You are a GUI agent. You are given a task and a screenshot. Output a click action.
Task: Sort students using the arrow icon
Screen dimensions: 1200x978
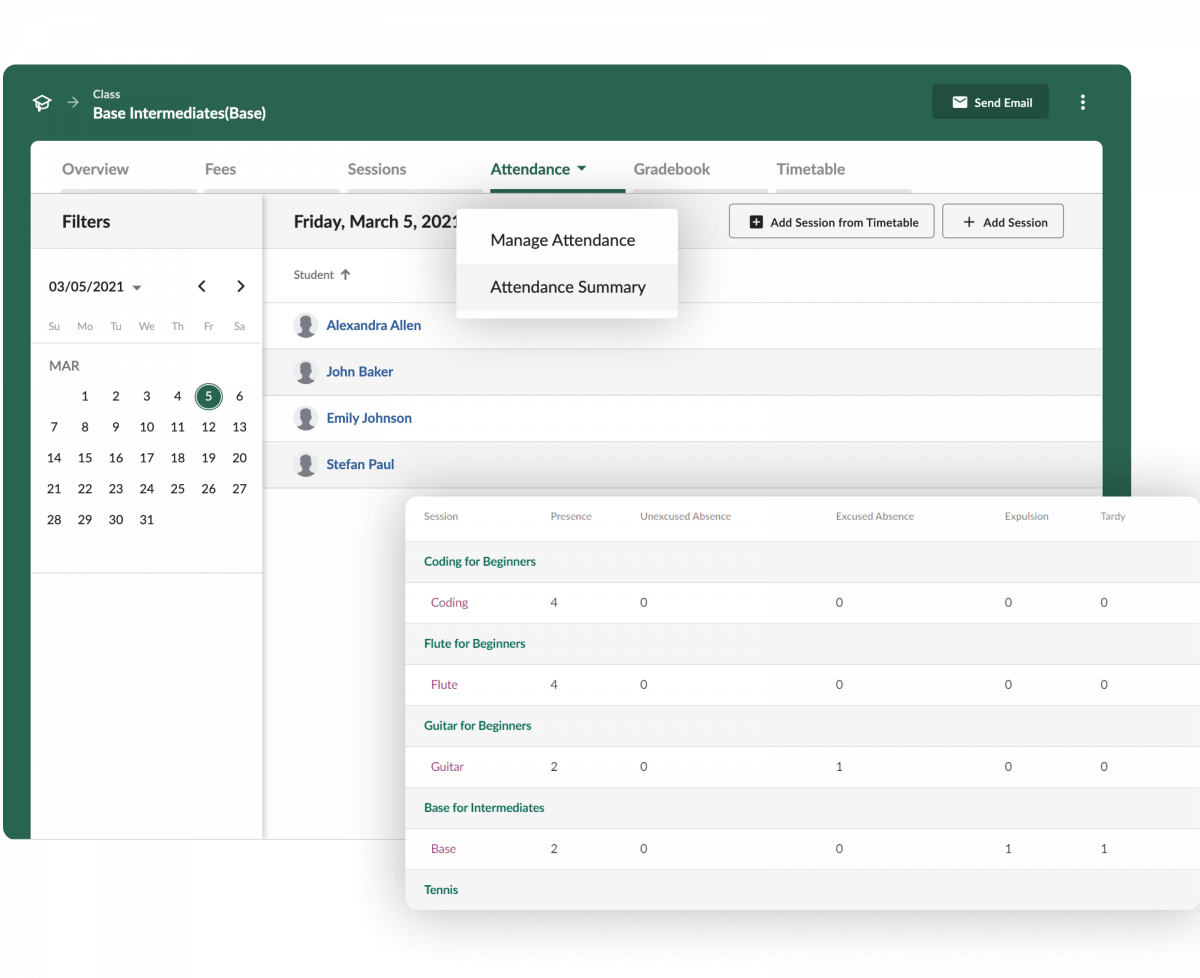point(346,275)
